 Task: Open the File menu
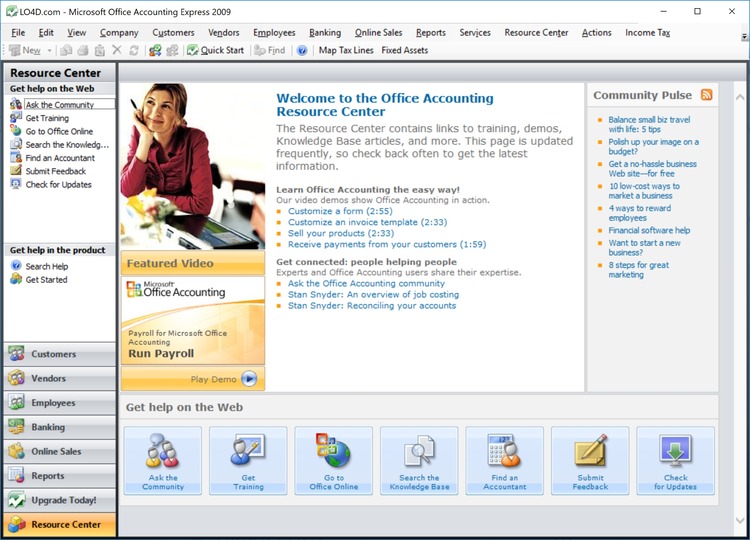(18, 33)
